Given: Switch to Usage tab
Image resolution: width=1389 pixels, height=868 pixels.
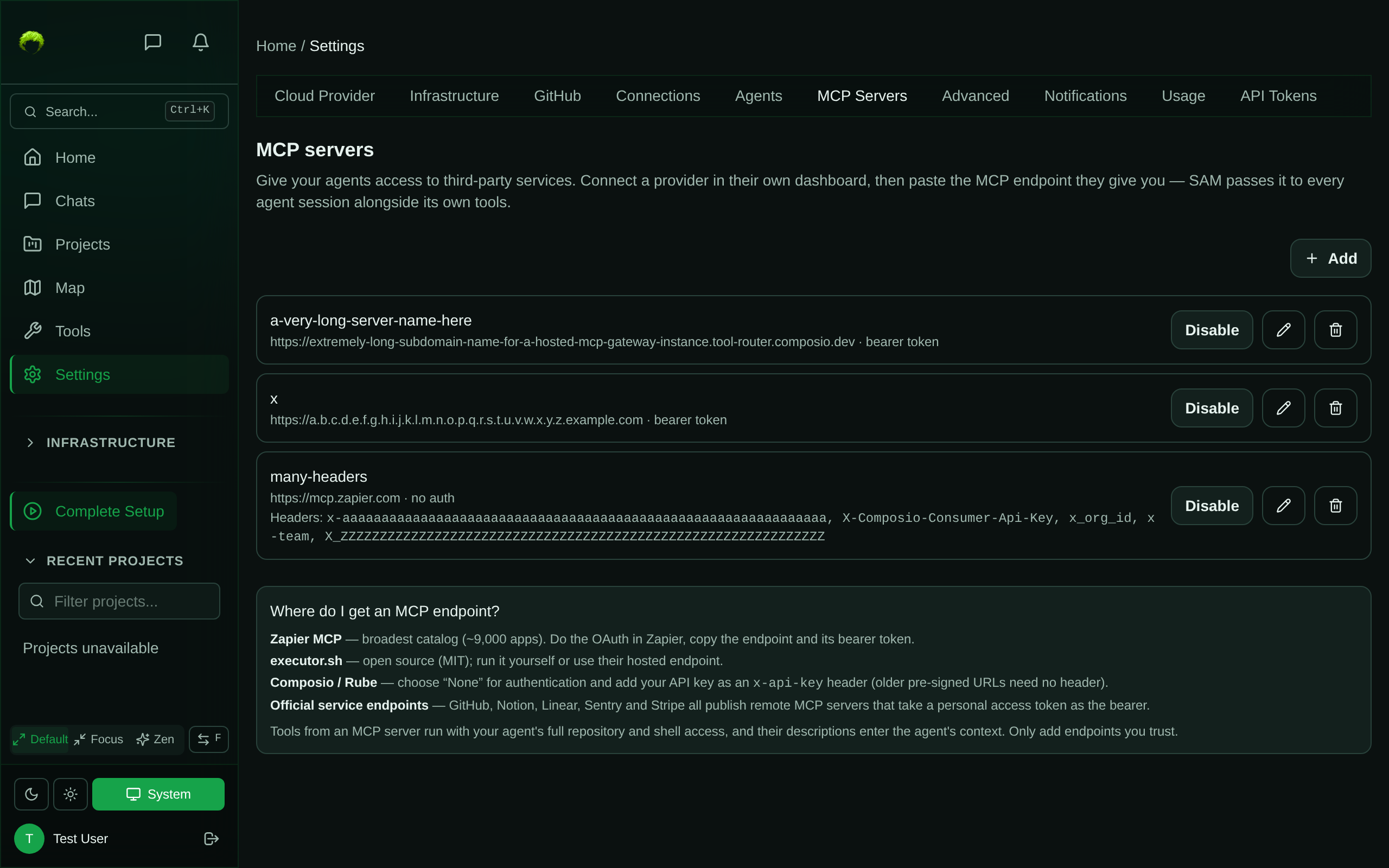Looking at the screenshot, I should 1183,96.
